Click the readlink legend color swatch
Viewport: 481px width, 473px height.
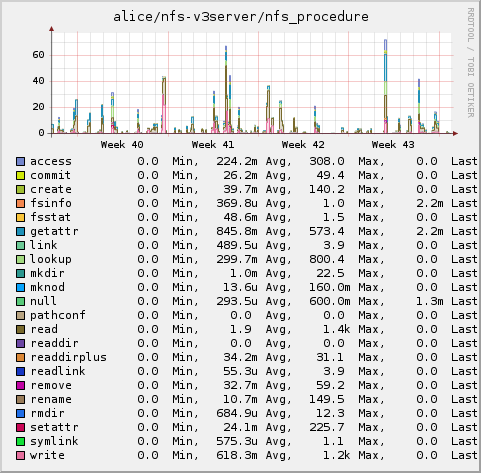pos(20,372)
